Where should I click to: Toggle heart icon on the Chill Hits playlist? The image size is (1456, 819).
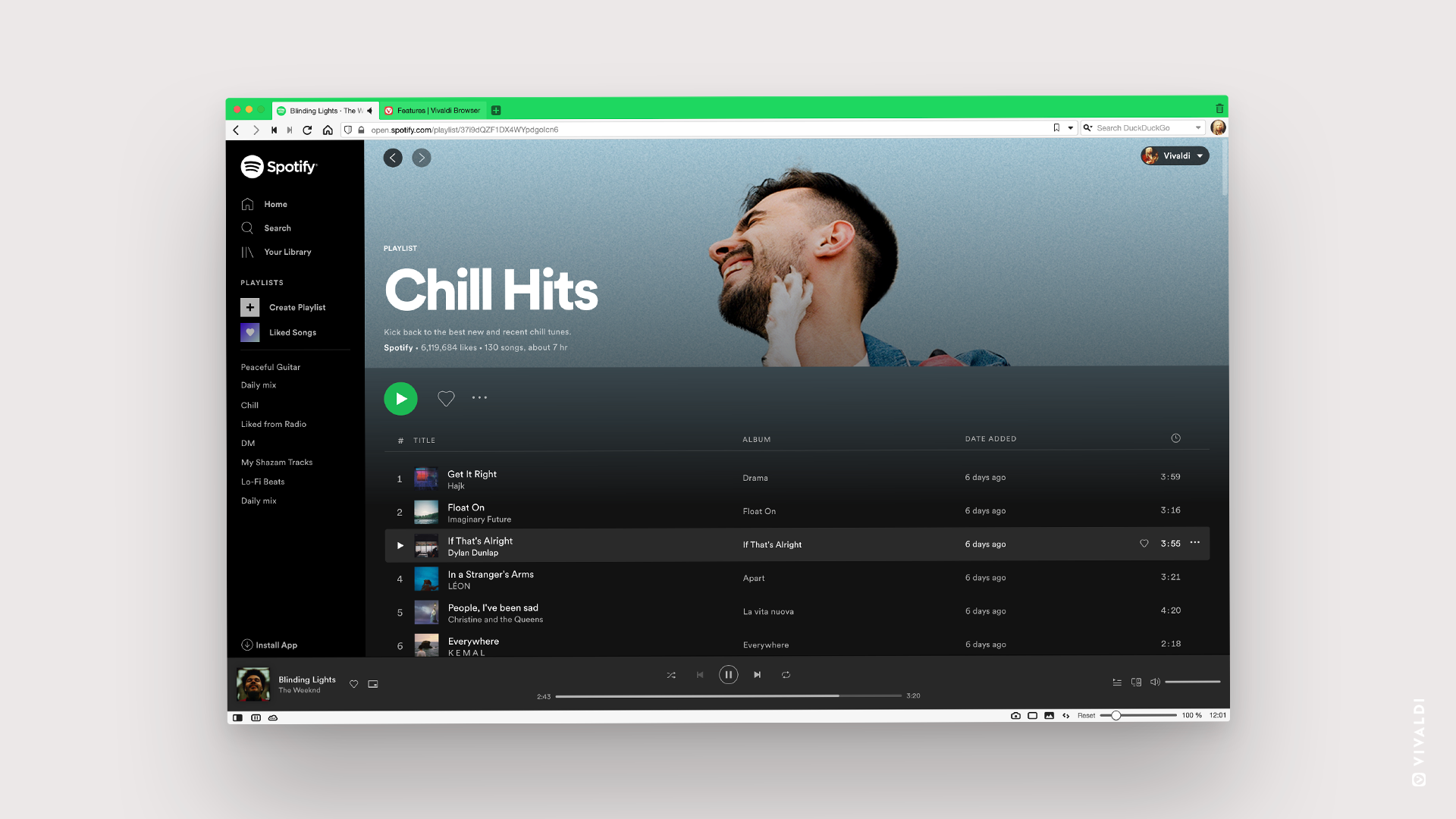[x=446, y=398]
